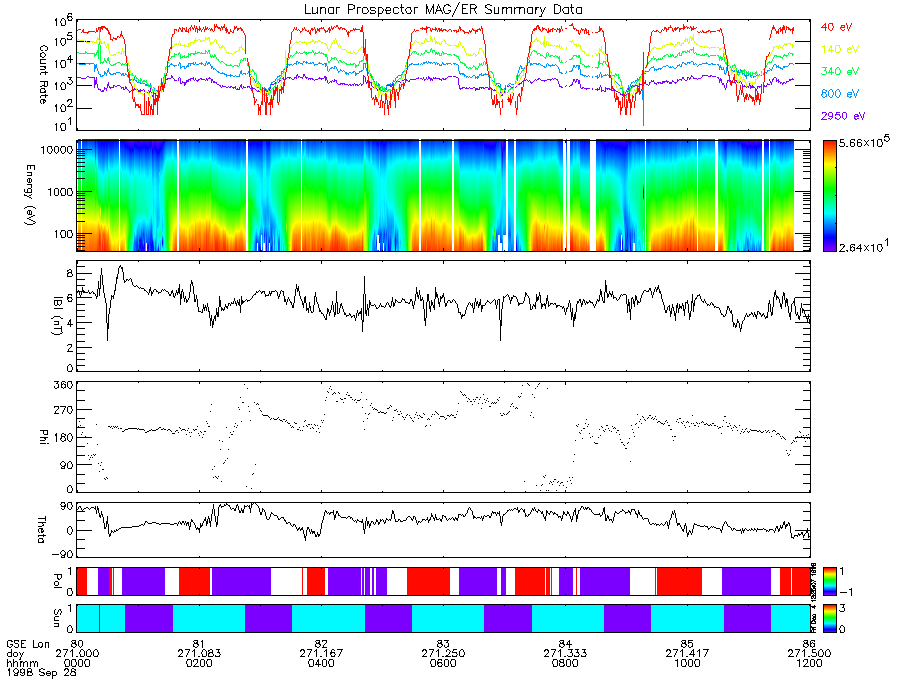Click the GSE Lon axis row label
This screenshot has height=700, width=900.
point(28,644)
